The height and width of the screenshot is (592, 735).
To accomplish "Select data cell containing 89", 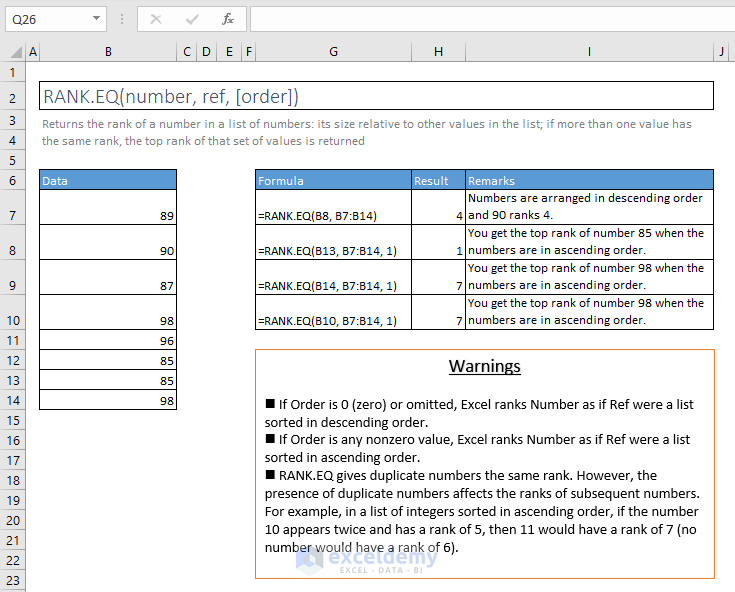I will [108, 207].
